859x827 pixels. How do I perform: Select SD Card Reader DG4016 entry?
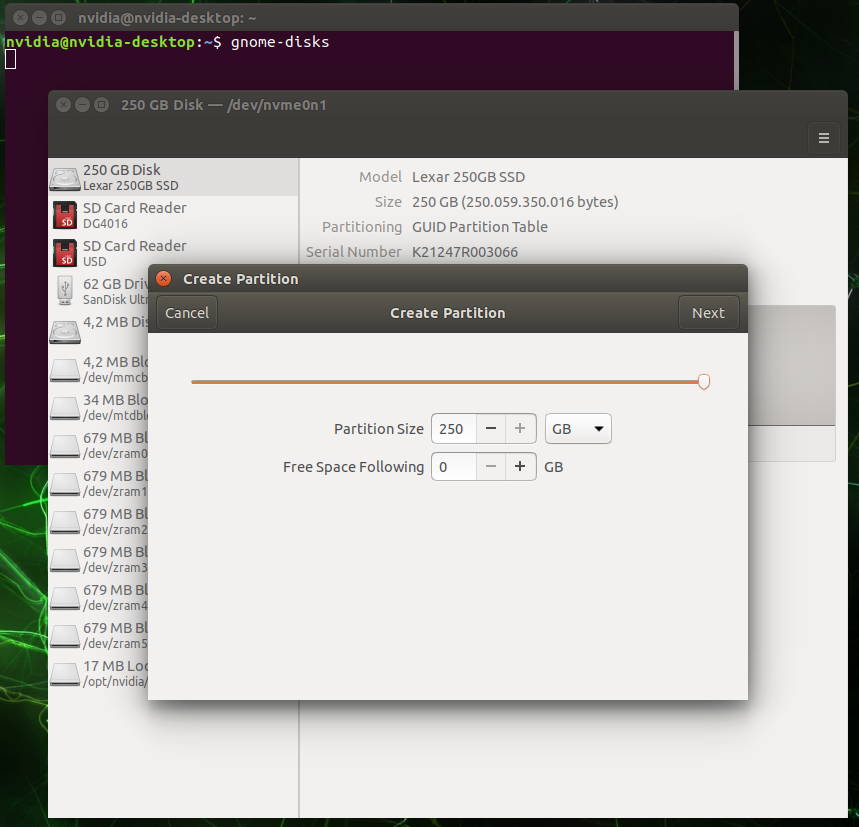point(174,215)
